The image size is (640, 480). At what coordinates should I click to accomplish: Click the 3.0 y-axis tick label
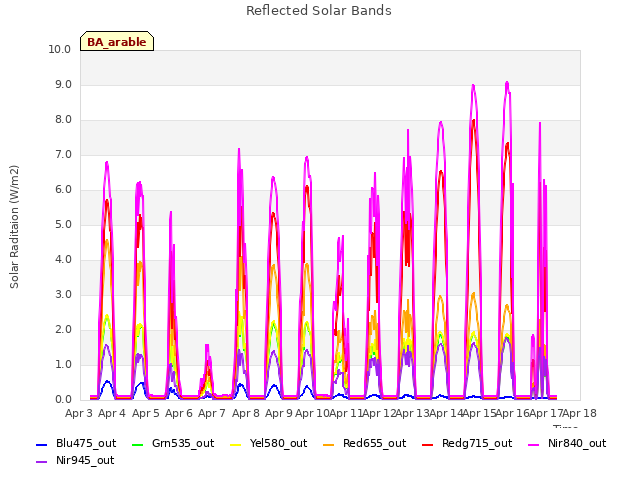click(x=63, y=295)
